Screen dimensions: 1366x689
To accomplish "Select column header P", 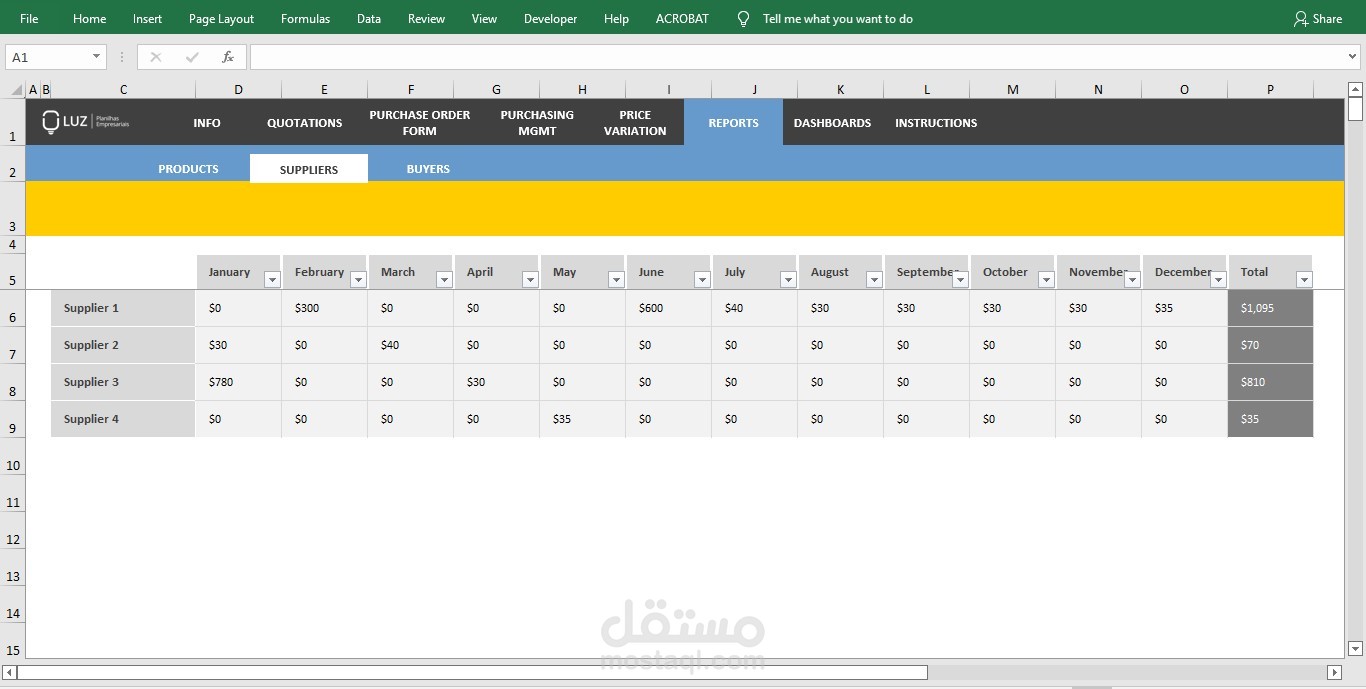I will tap(1270, 90).
